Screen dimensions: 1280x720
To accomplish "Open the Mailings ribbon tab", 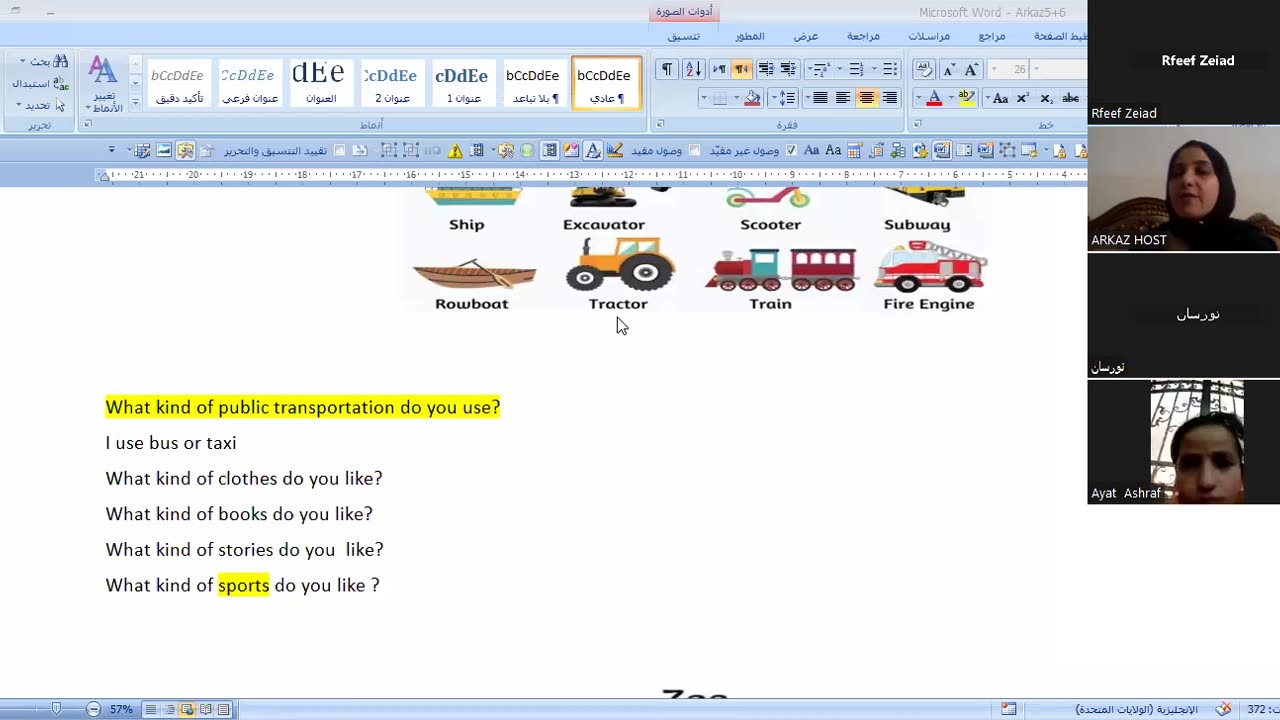I will coord(929,36).
